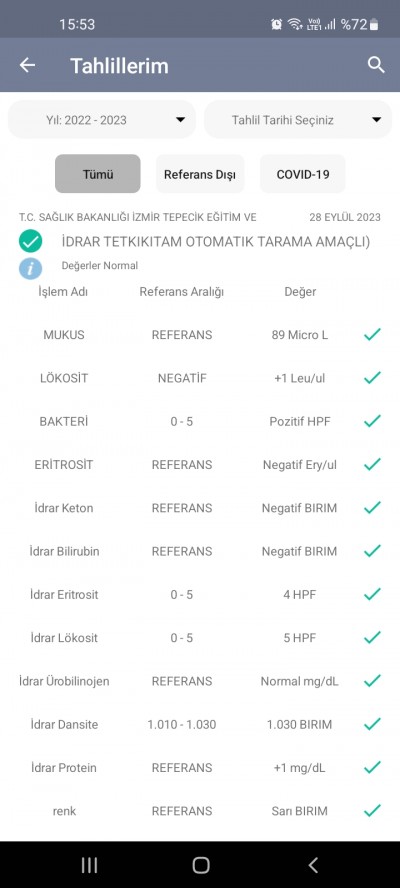Image resolution: width=400 pixels, height=888 pixels.
Task: Switch to Referans Dışı filter
Action: 200,174
